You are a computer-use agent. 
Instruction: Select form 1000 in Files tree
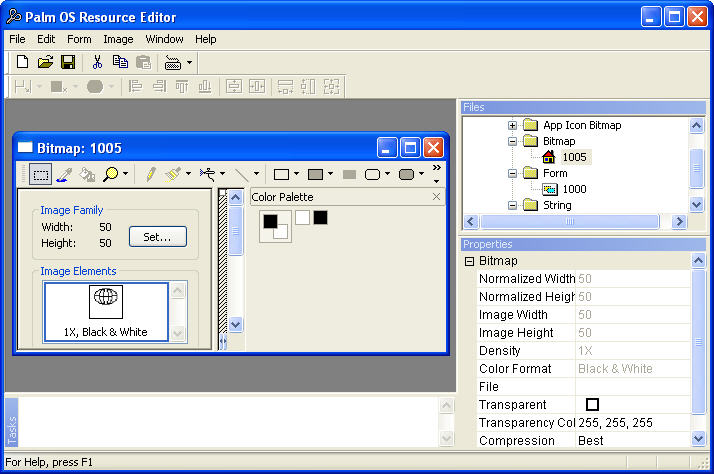575,189
